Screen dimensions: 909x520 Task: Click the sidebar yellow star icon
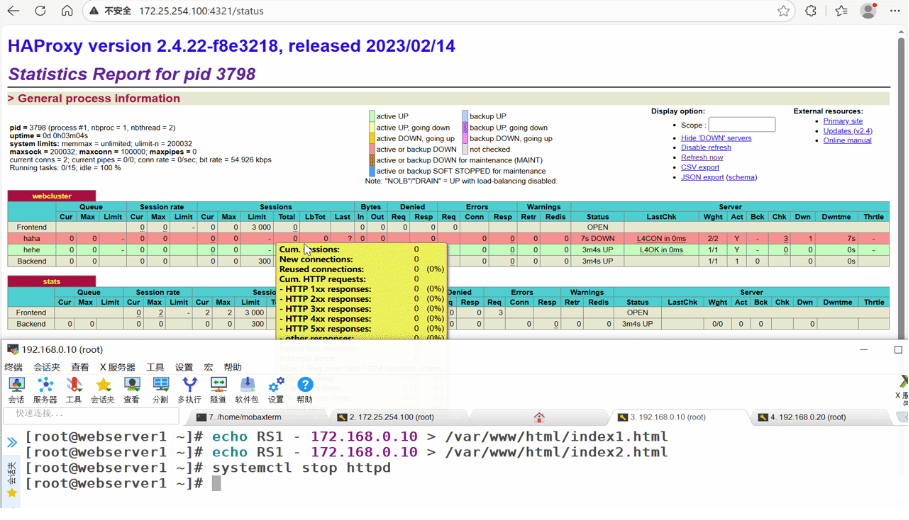(x=12, y=493)
